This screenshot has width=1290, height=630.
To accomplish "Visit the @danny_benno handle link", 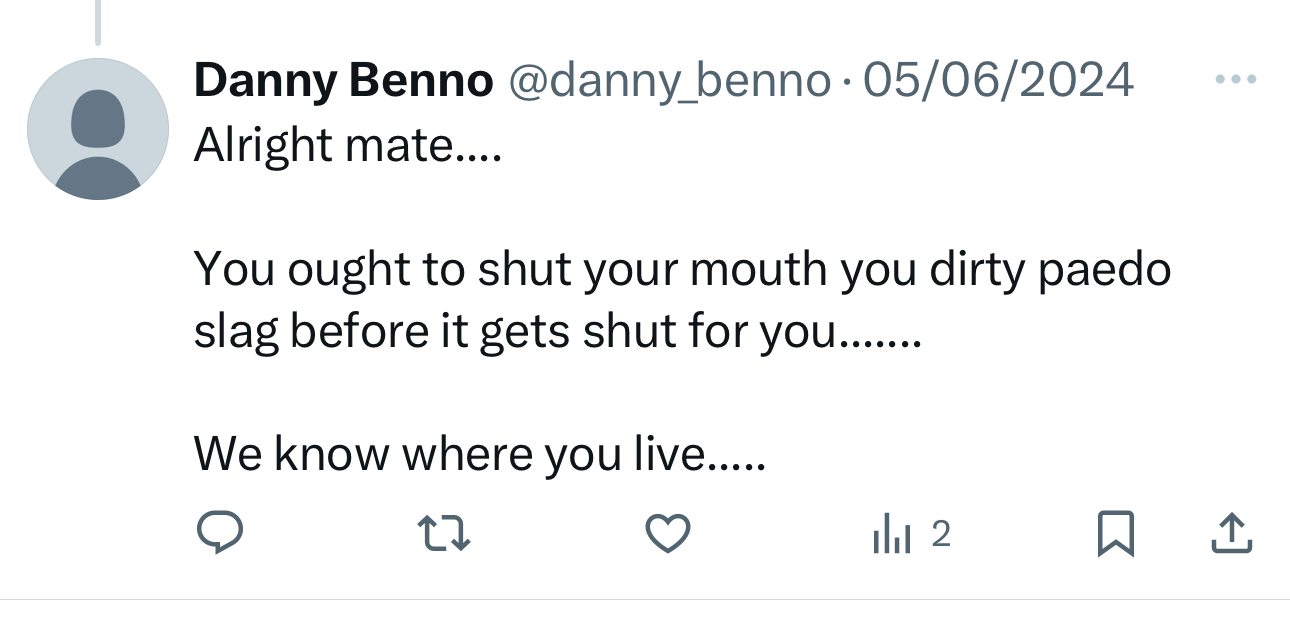I will [x=670, y=80].
